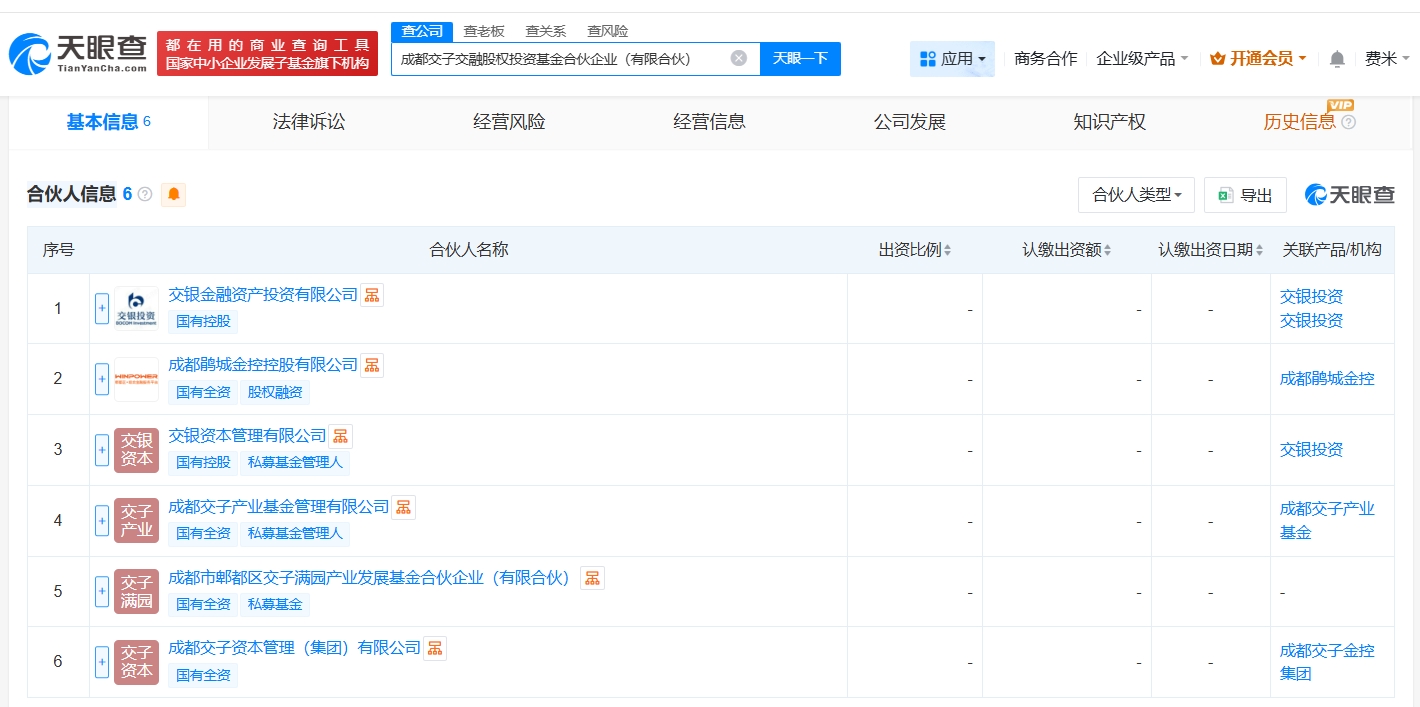Screen dimensions: 1420x707
Task: Open 交银资本管理有限公司 company link
Action: click(x=247, y=436)
